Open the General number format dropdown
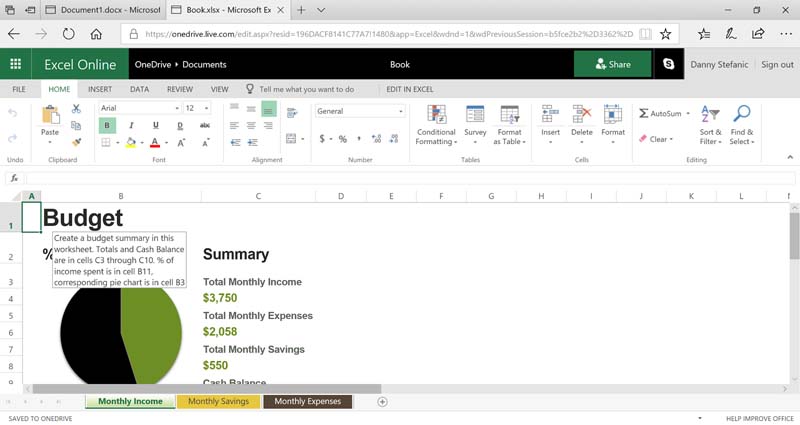The height and width of the screenshot is (425, 800). [360, 111]
